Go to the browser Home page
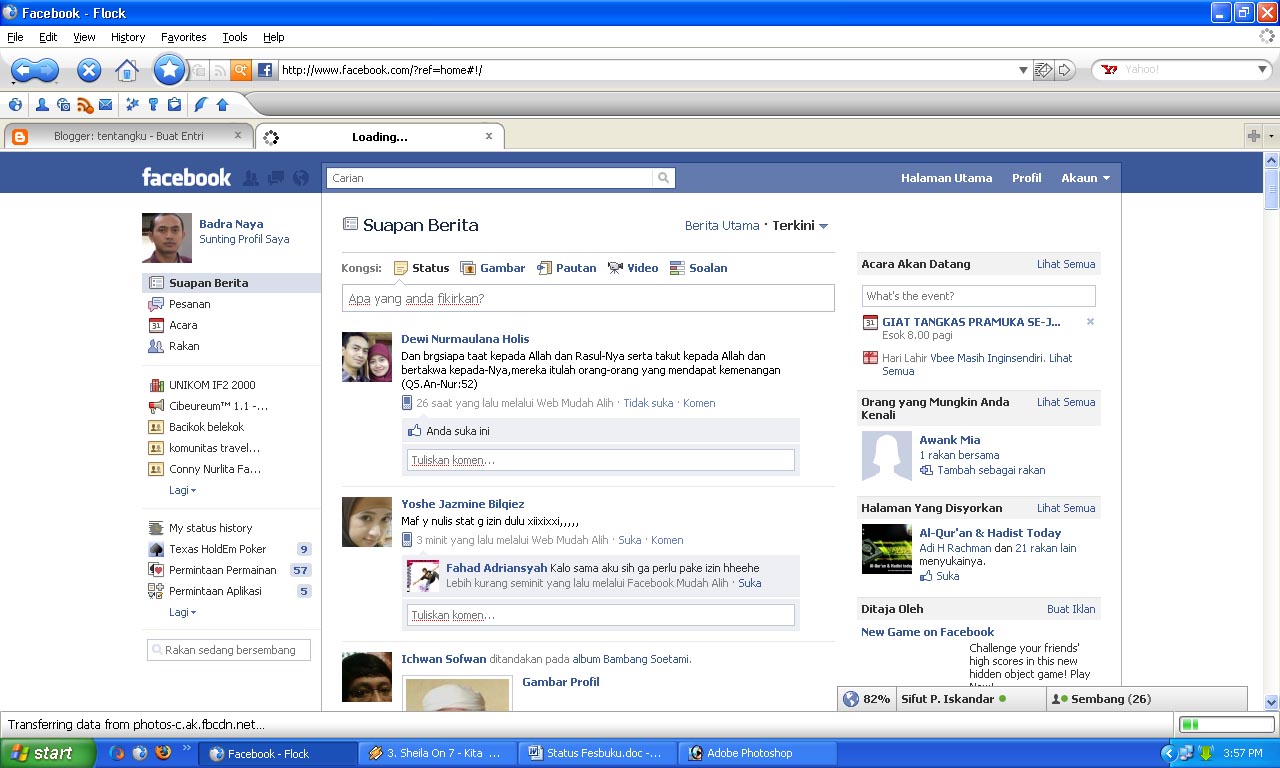Viewport: 1280px width, 768px height. pyautogui.click(x=127, y=70)
